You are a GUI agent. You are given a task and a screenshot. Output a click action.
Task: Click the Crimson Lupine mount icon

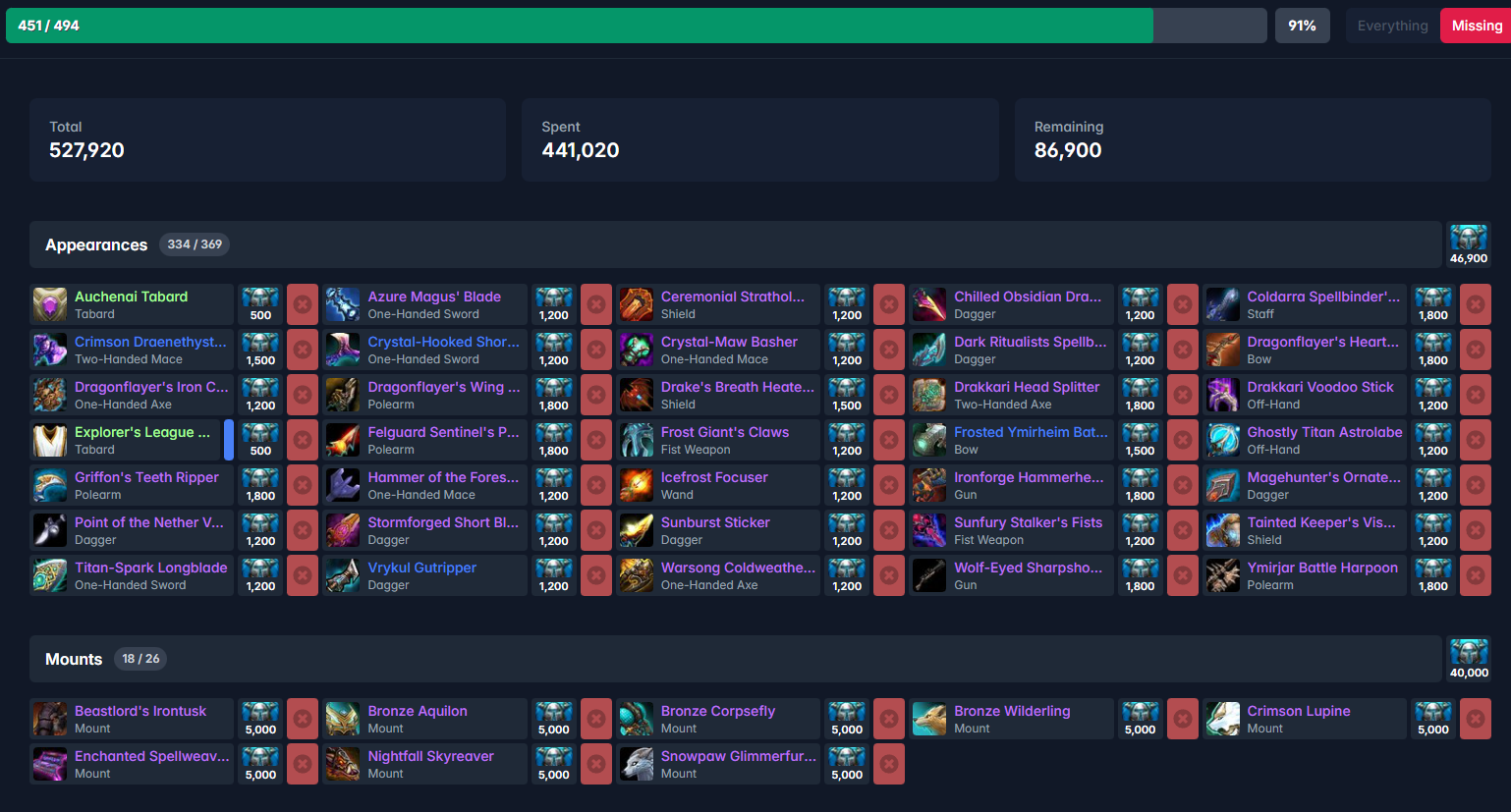click(1223, 719)
